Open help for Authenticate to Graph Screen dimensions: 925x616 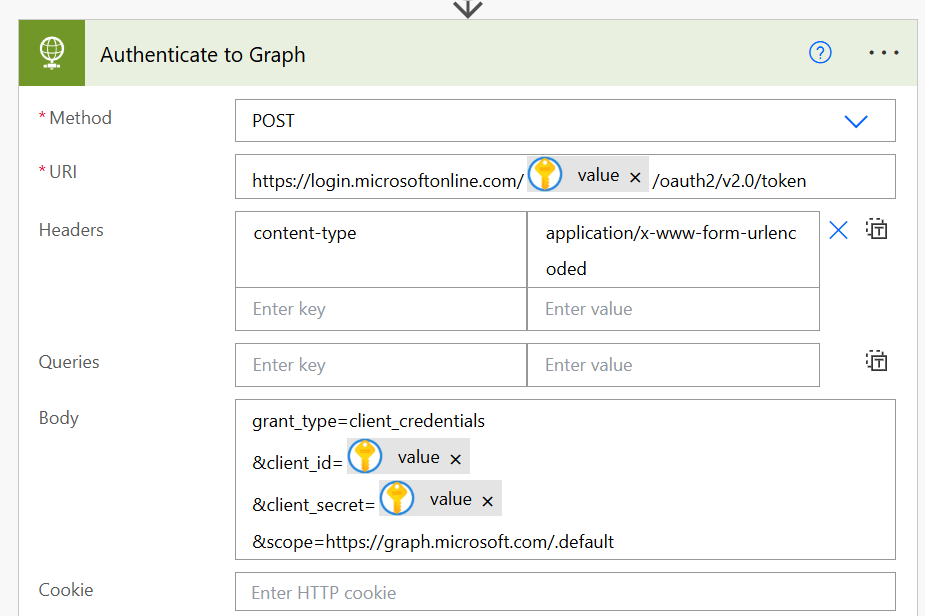click(820, 54)
